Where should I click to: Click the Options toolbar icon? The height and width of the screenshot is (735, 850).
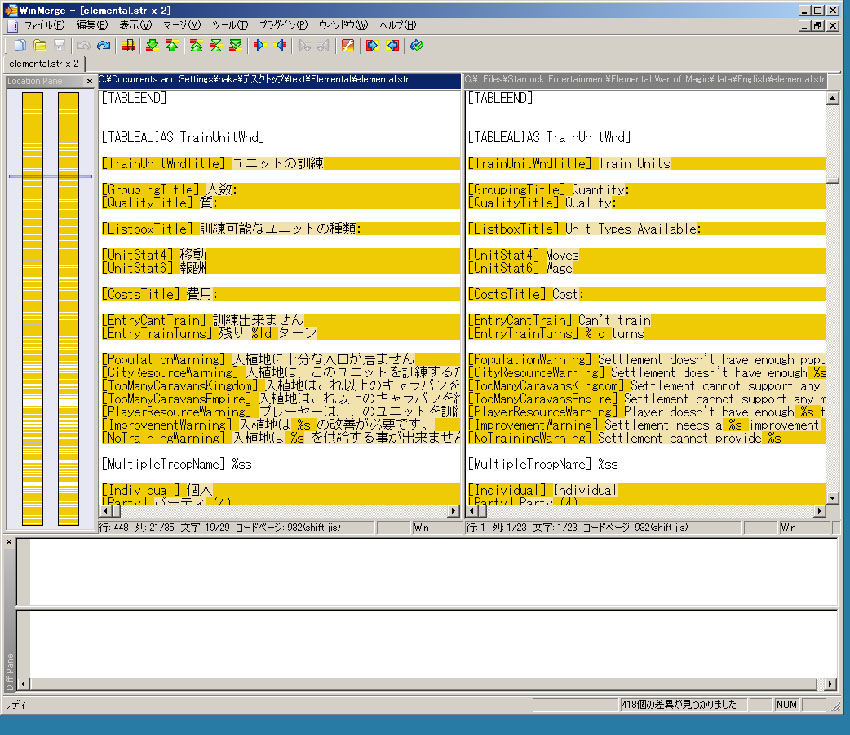pyautogui.click(x=347, y=45)
